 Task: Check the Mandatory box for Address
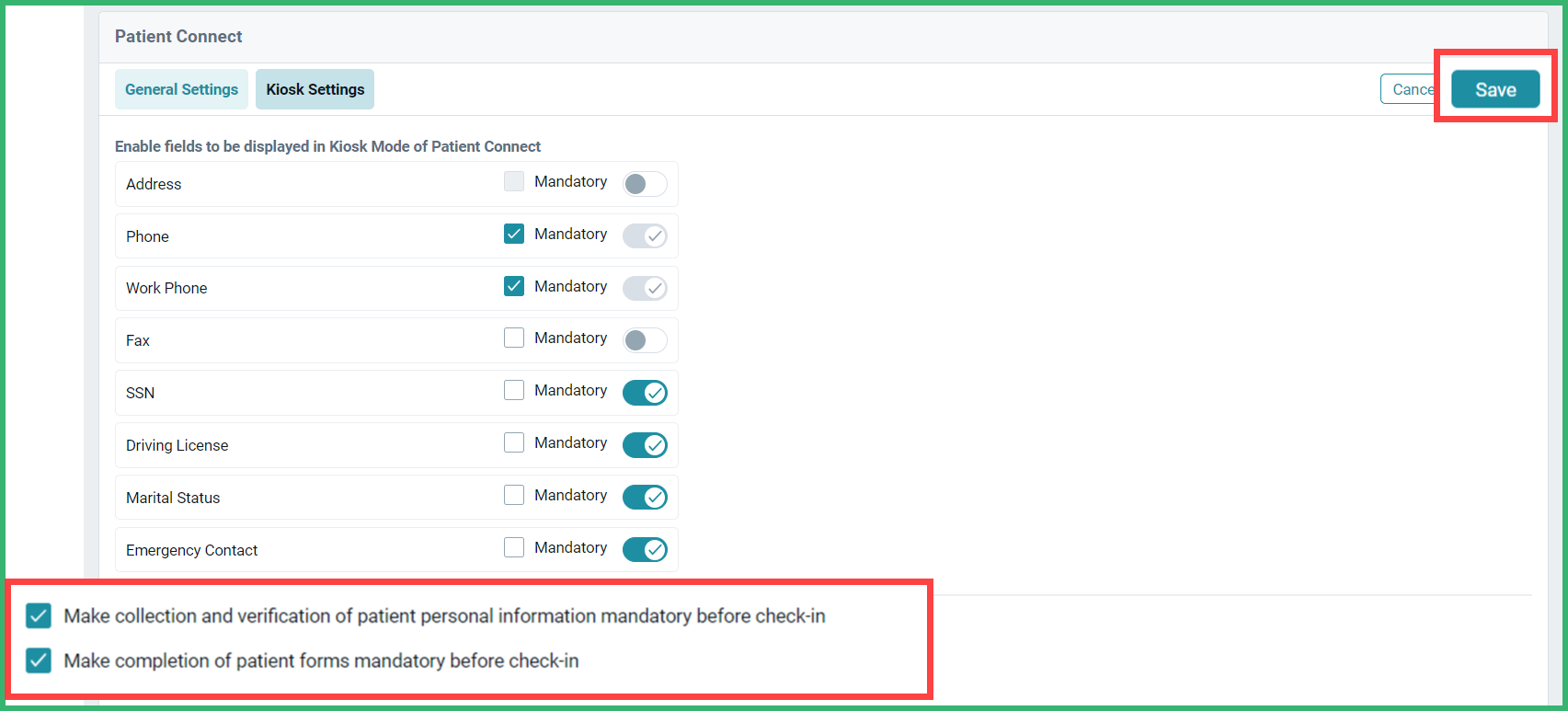click(513, 180)
